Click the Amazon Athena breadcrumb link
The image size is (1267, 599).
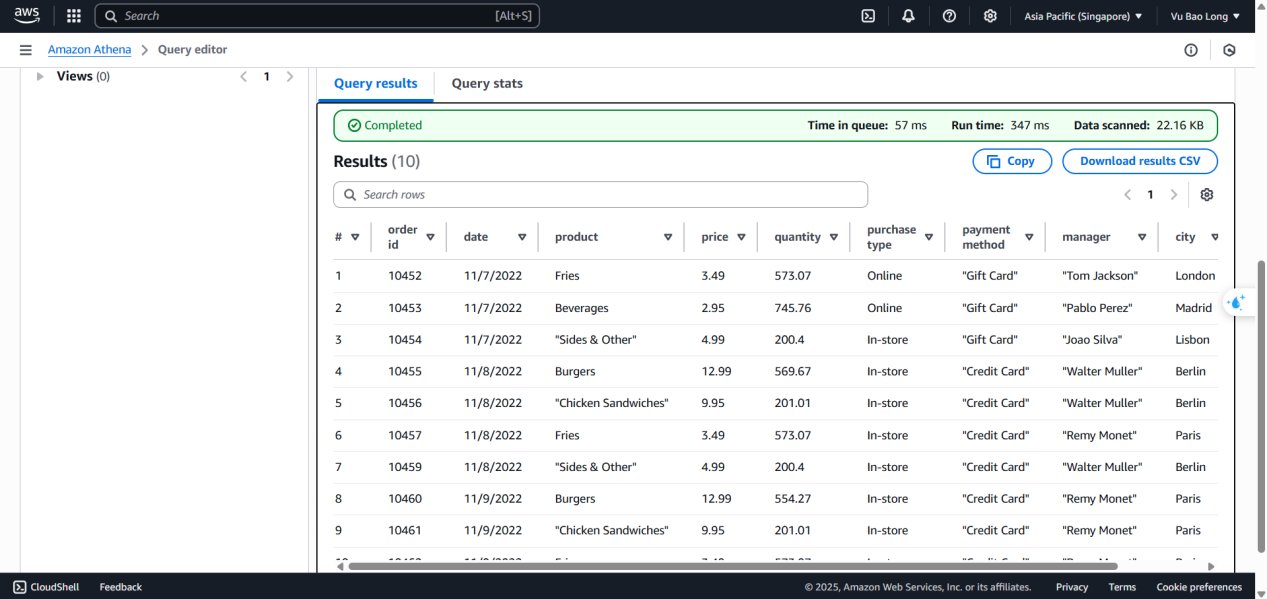click(89, 50)
